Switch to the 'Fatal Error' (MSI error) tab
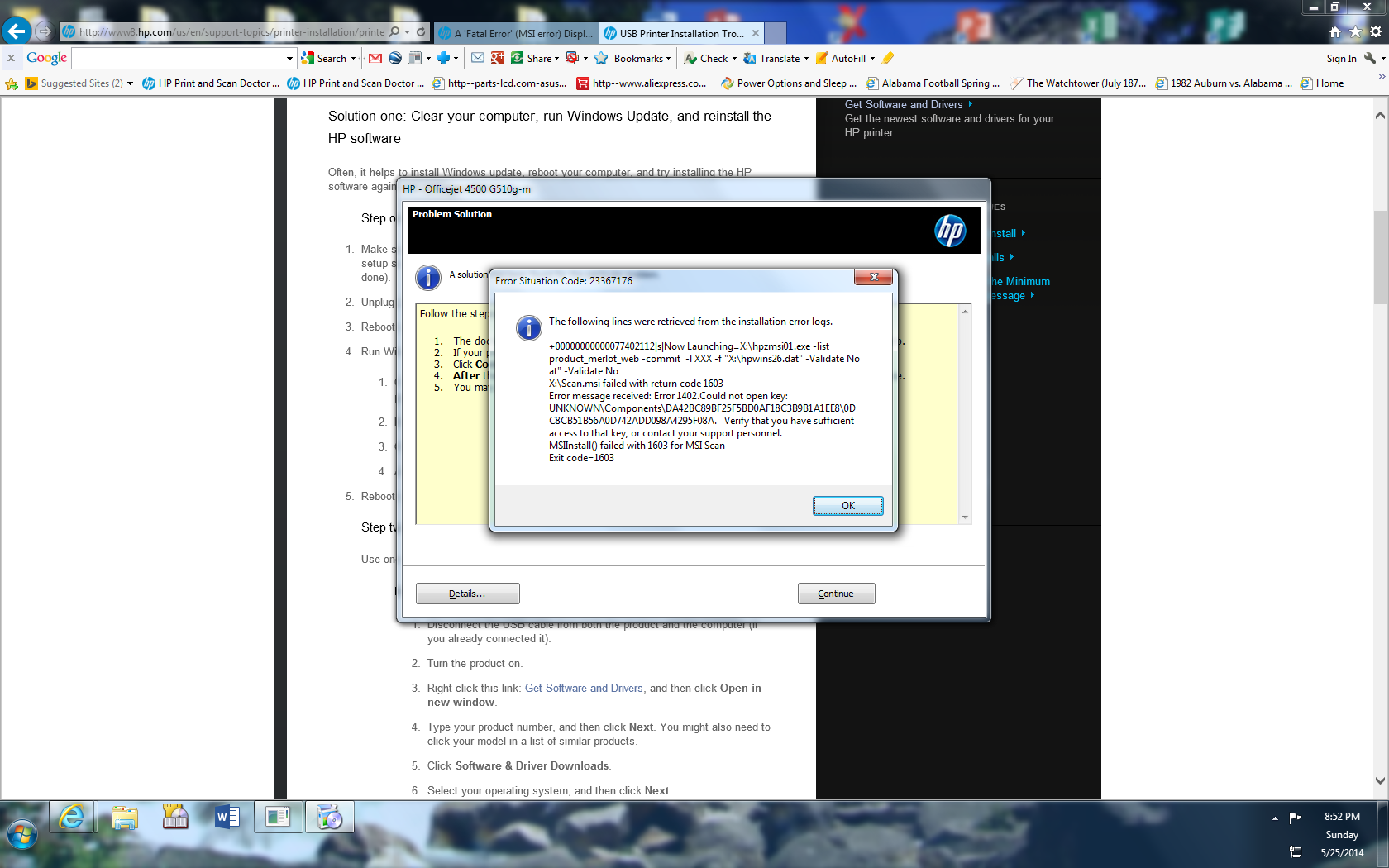Viewport: 1389px width, 868px height. (516, 33)
